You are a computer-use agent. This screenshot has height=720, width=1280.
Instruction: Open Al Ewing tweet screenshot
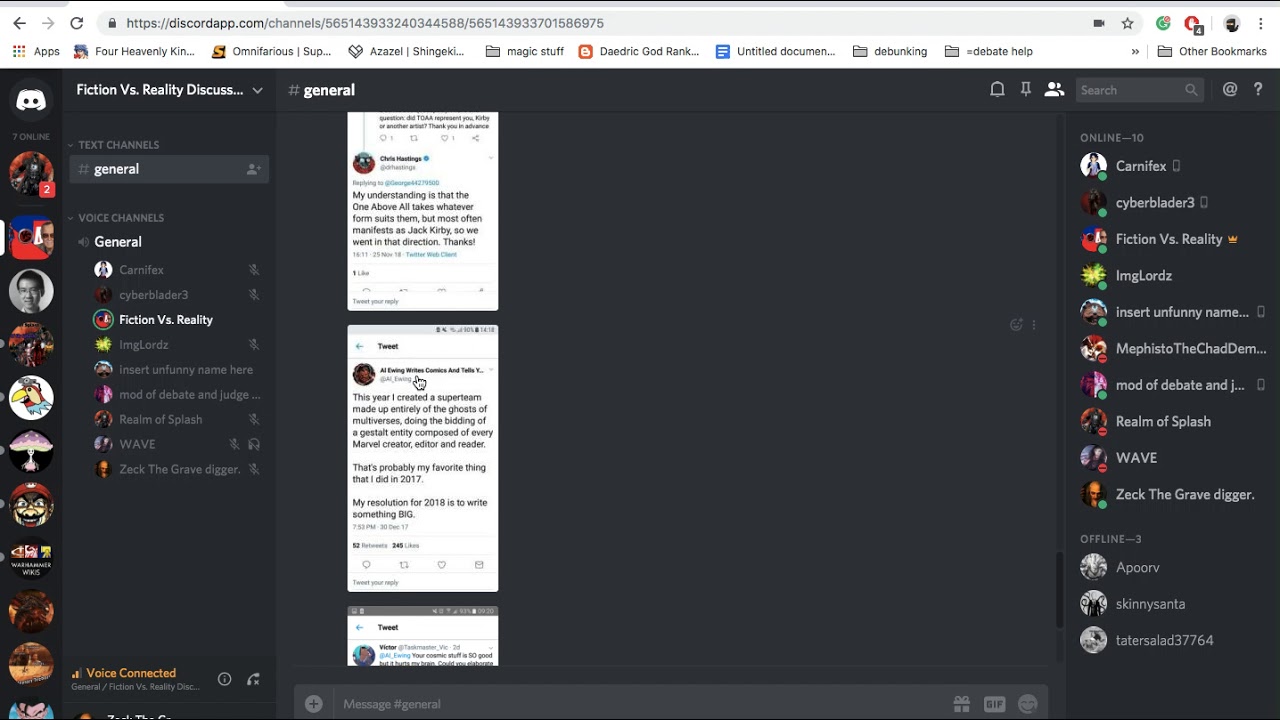(423, 458)
